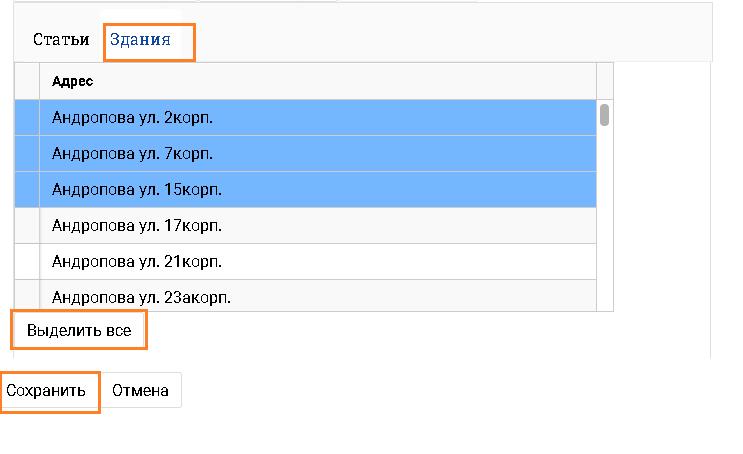
Task: Cancel using the Отмена button
Action: click(x=140, y=391)
